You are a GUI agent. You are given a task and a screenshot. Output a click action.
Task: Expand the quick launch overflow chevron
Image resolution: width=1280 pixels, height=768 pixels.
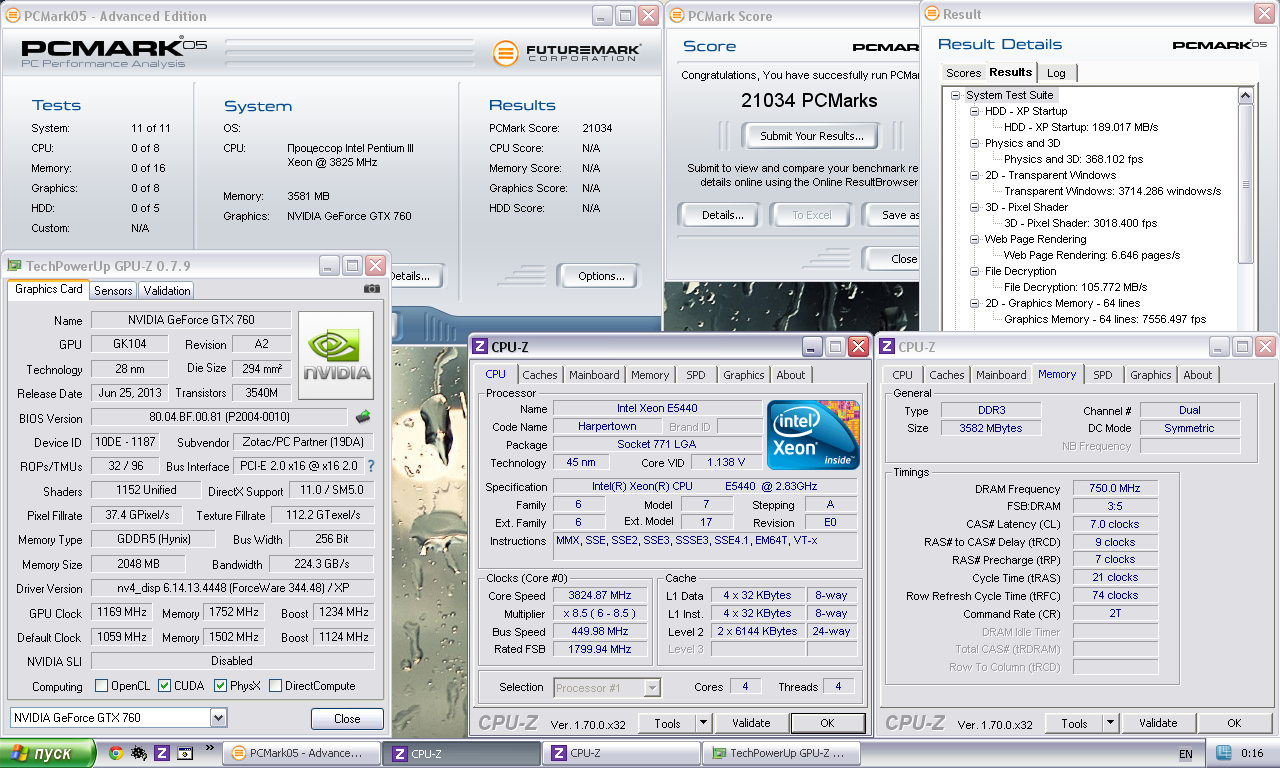(210, 748)
